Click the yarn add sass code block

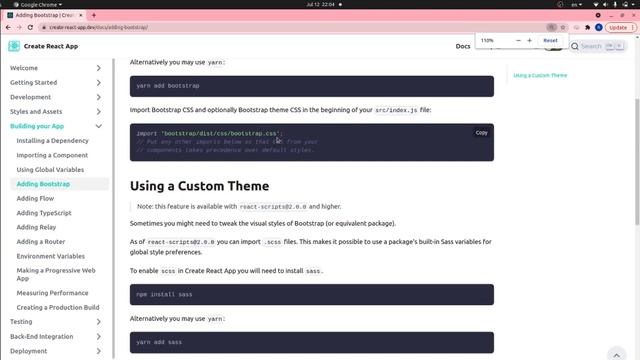[312, 342]
